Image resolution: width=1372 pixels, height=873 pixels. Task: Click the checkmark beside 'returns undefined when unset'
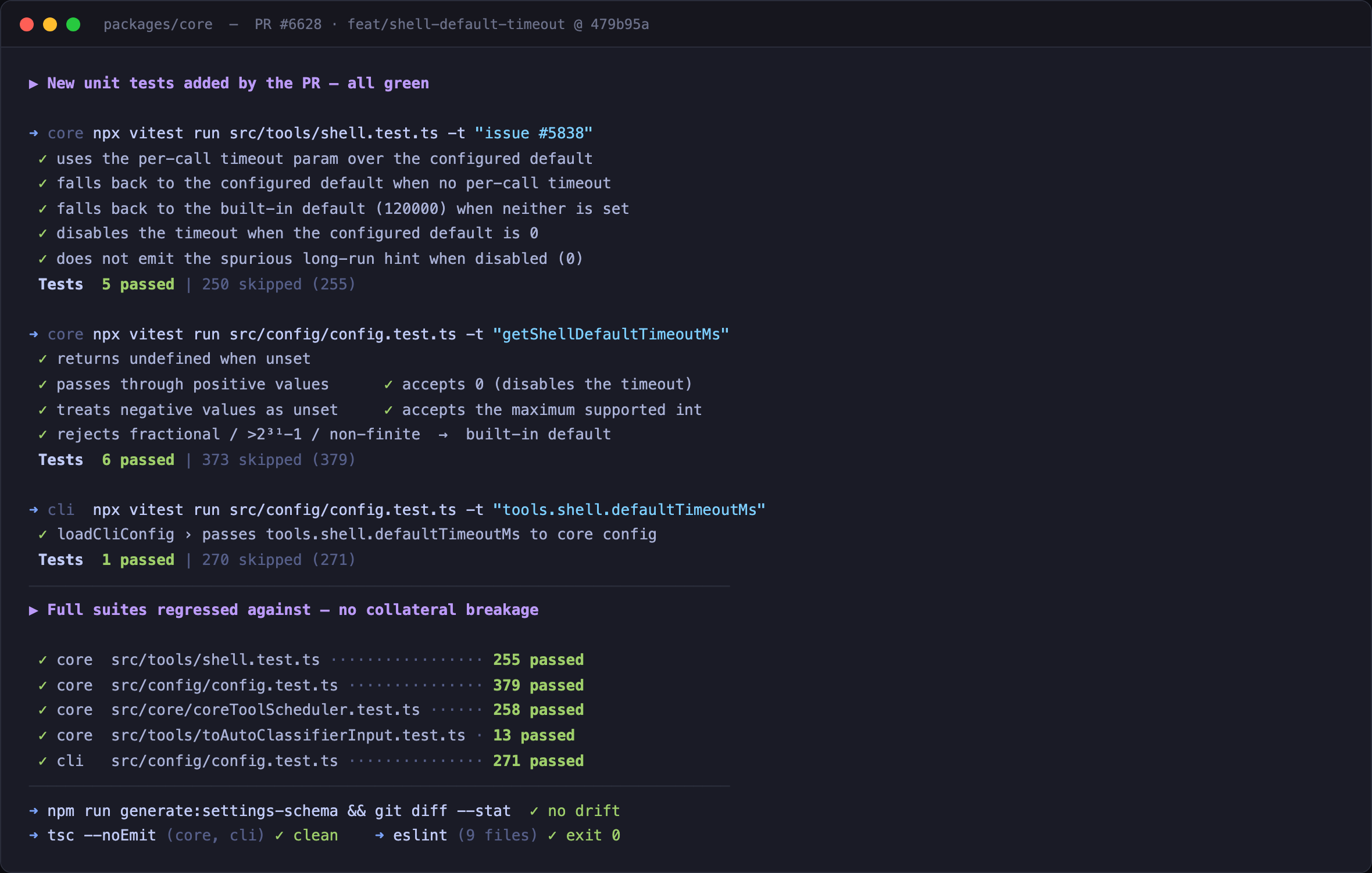point(42,359)
